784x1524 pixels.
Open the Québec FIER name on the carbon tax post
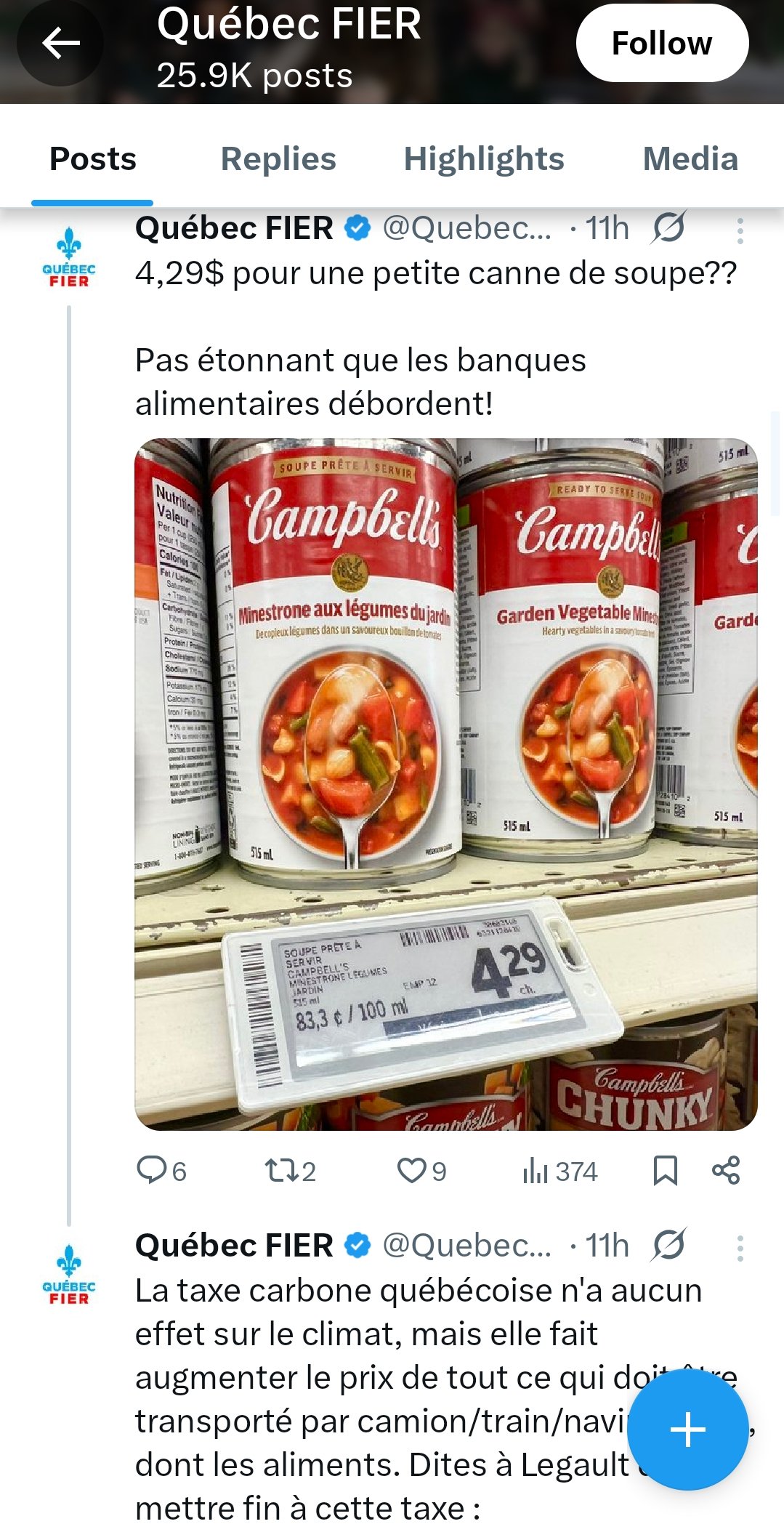coord(234,1245)
